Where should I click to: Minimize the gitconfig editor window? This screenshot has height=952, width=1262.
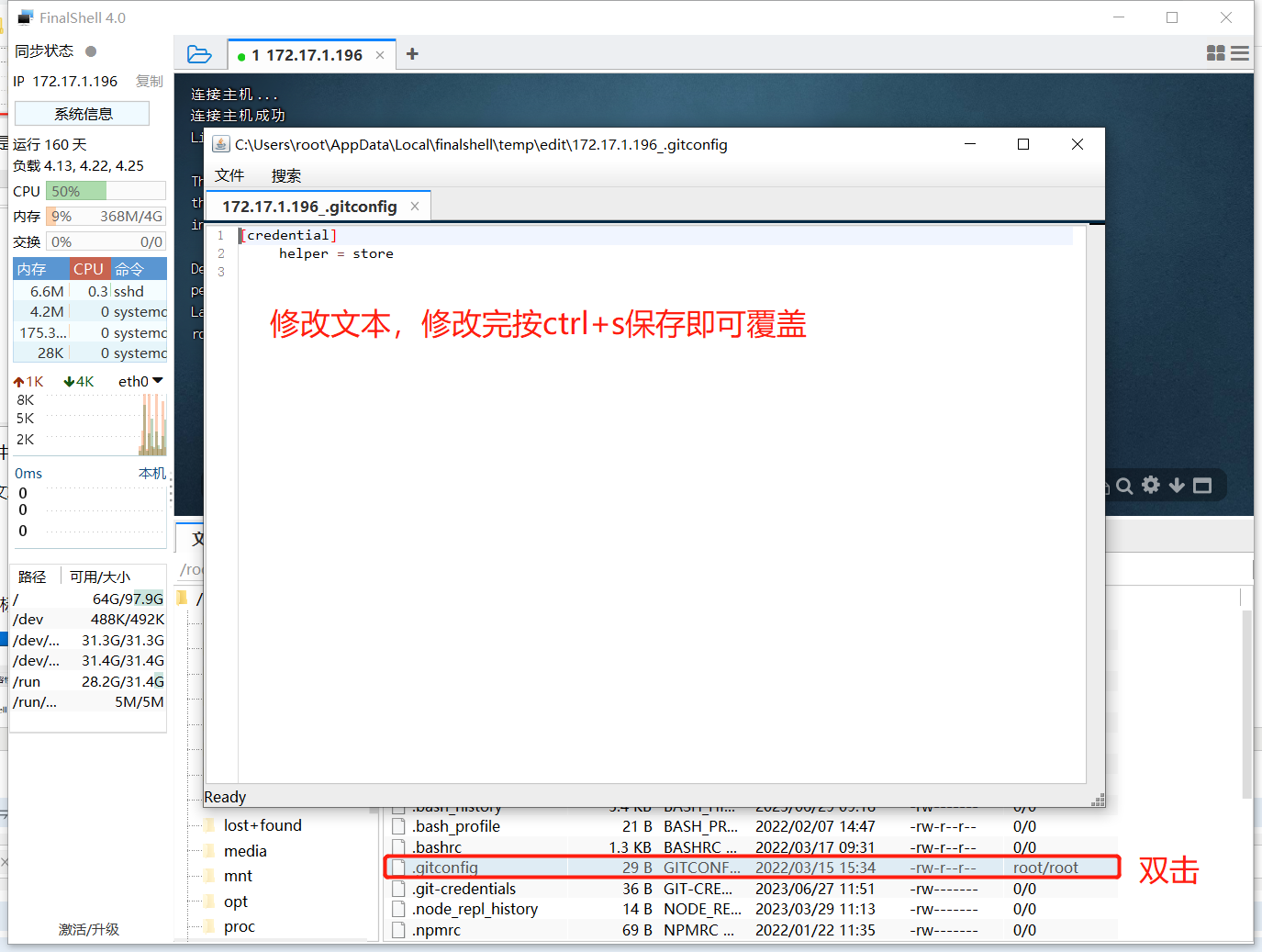[x=970, y=144]
